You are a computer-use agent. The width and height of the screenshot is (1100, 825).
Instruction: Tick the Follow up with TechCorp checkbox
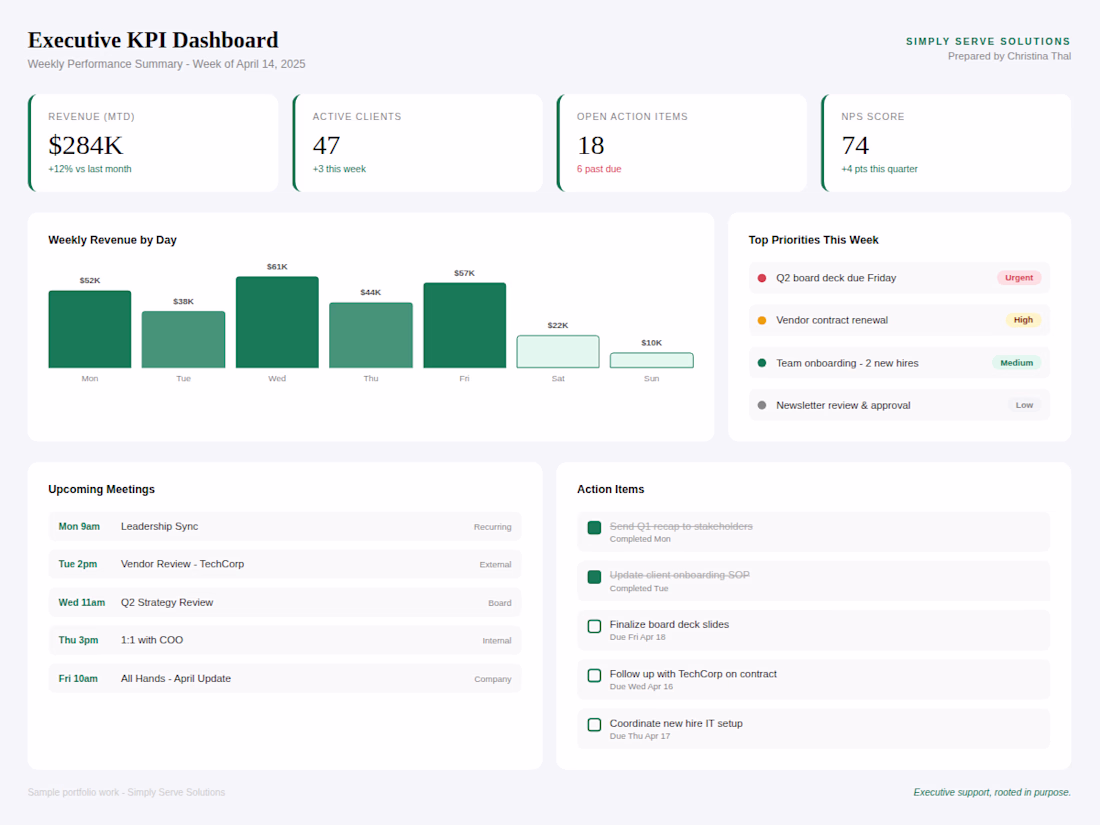click(594, 675)
